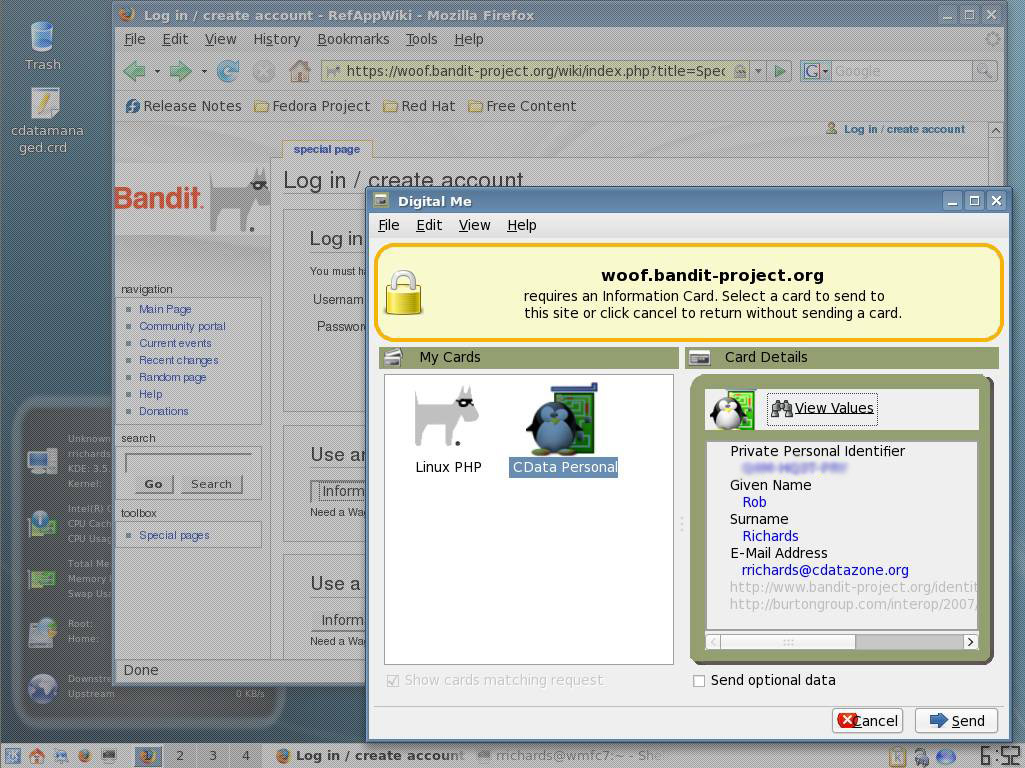This screenshot has height=768, width=1025.
Task: Click Firefox Reload icon
Action: pos(227,71)
